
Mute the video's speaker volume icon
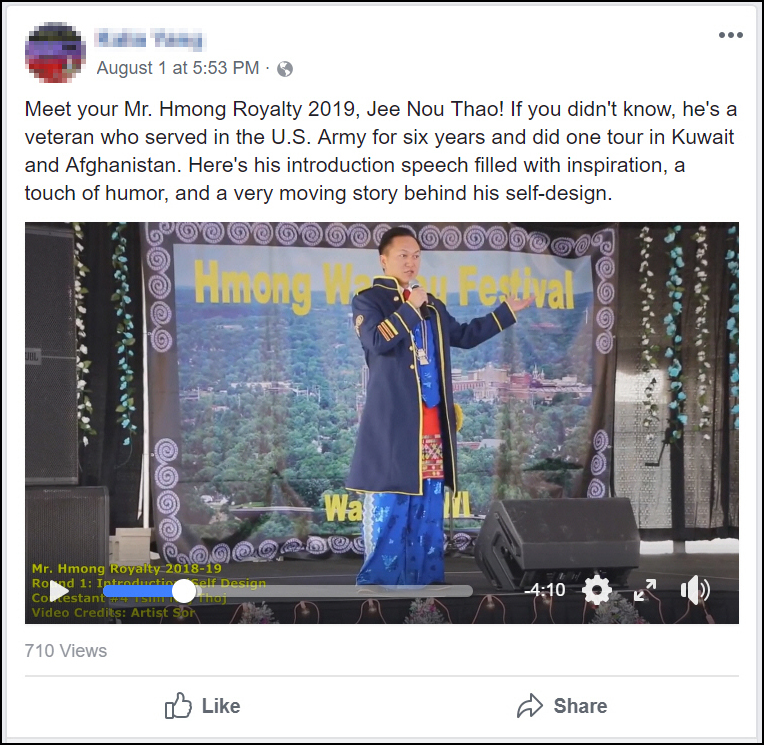click(x=695, y=590)
